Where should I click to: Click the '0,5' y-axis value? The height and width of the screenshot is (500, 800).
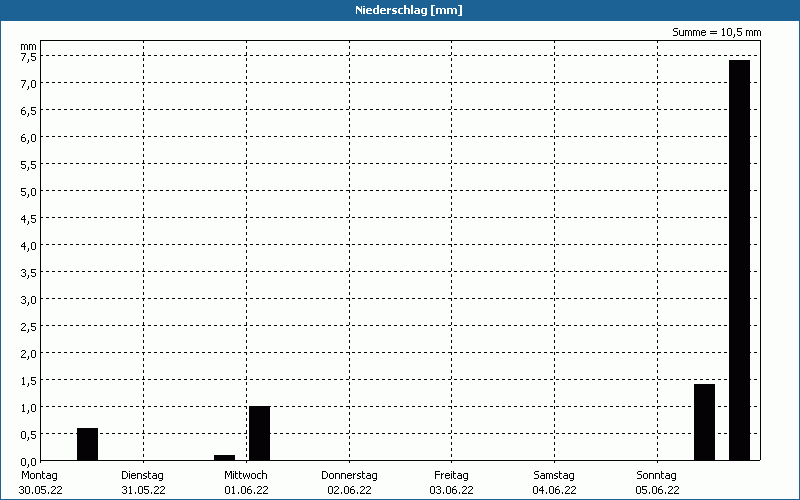click(29, 435)
